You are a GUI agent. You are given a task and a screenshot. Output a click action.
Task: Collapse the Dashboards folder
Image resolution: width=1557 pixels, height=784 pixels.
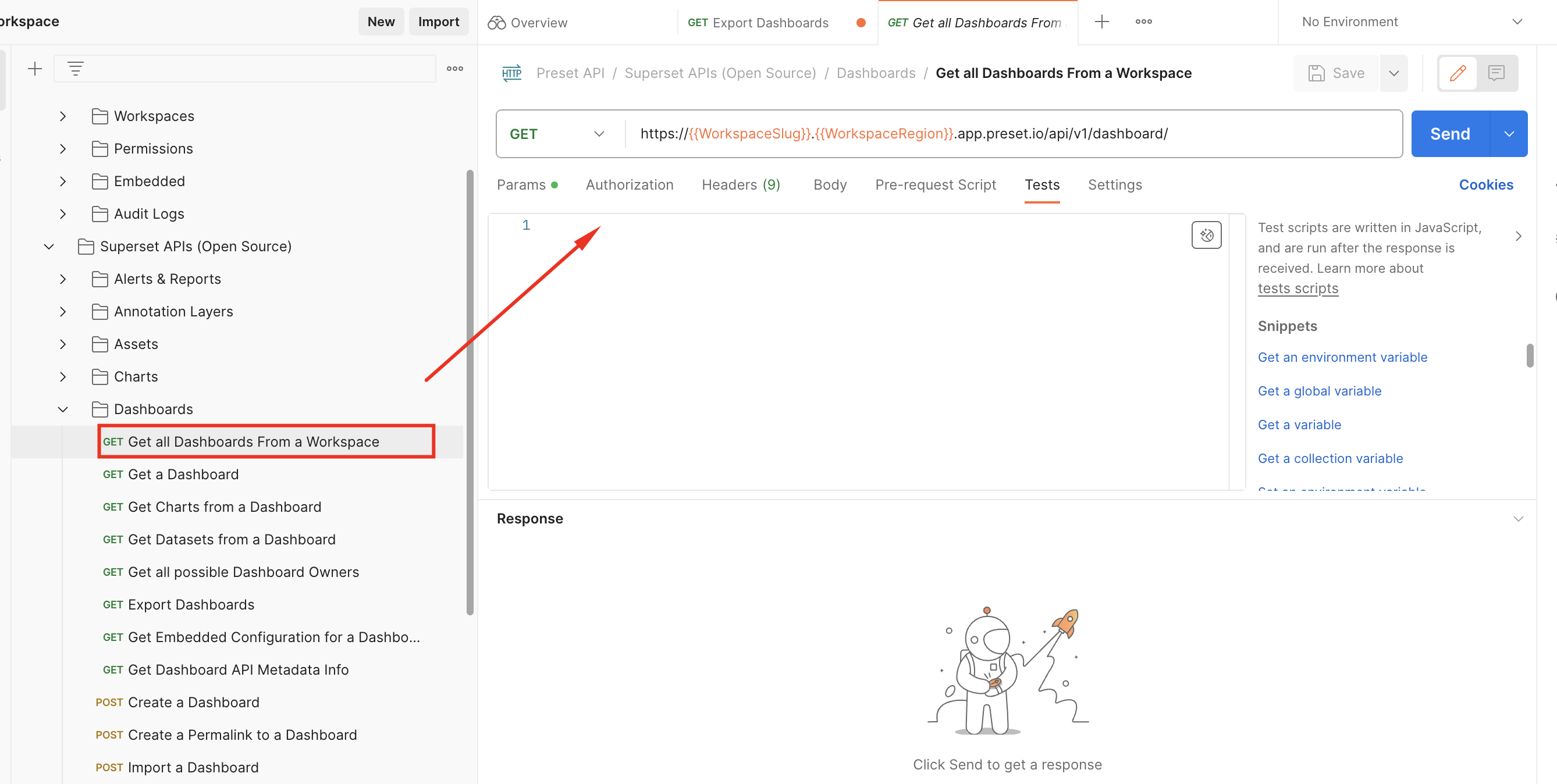click(63, 409)
